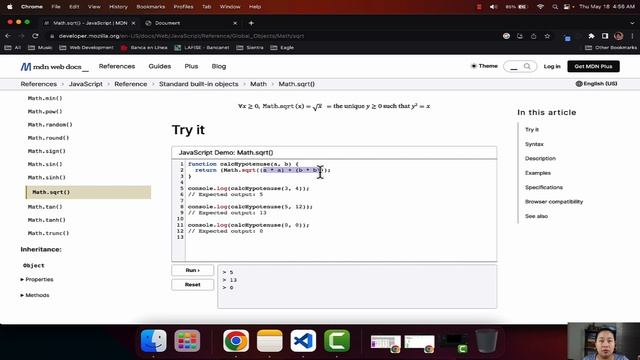Jump to Syntax in this article

pyautogui.click(x=534, y=144)
